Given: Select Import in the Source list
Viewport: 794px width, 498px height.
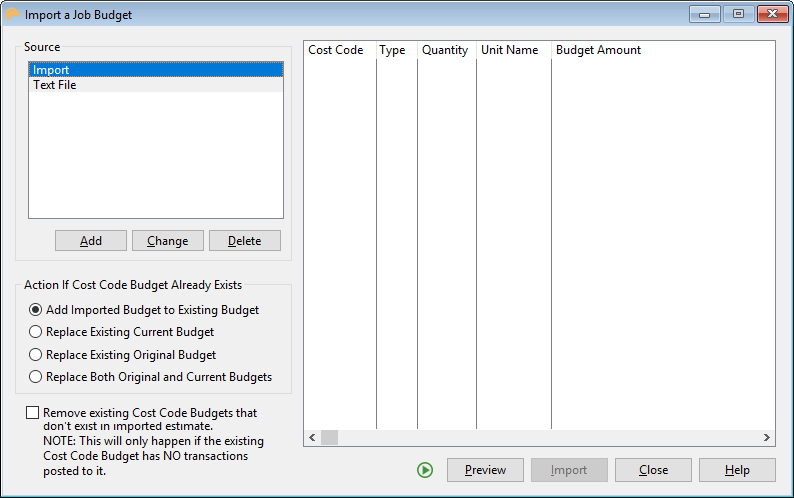Looking at the screenshot, I should 155,70.
